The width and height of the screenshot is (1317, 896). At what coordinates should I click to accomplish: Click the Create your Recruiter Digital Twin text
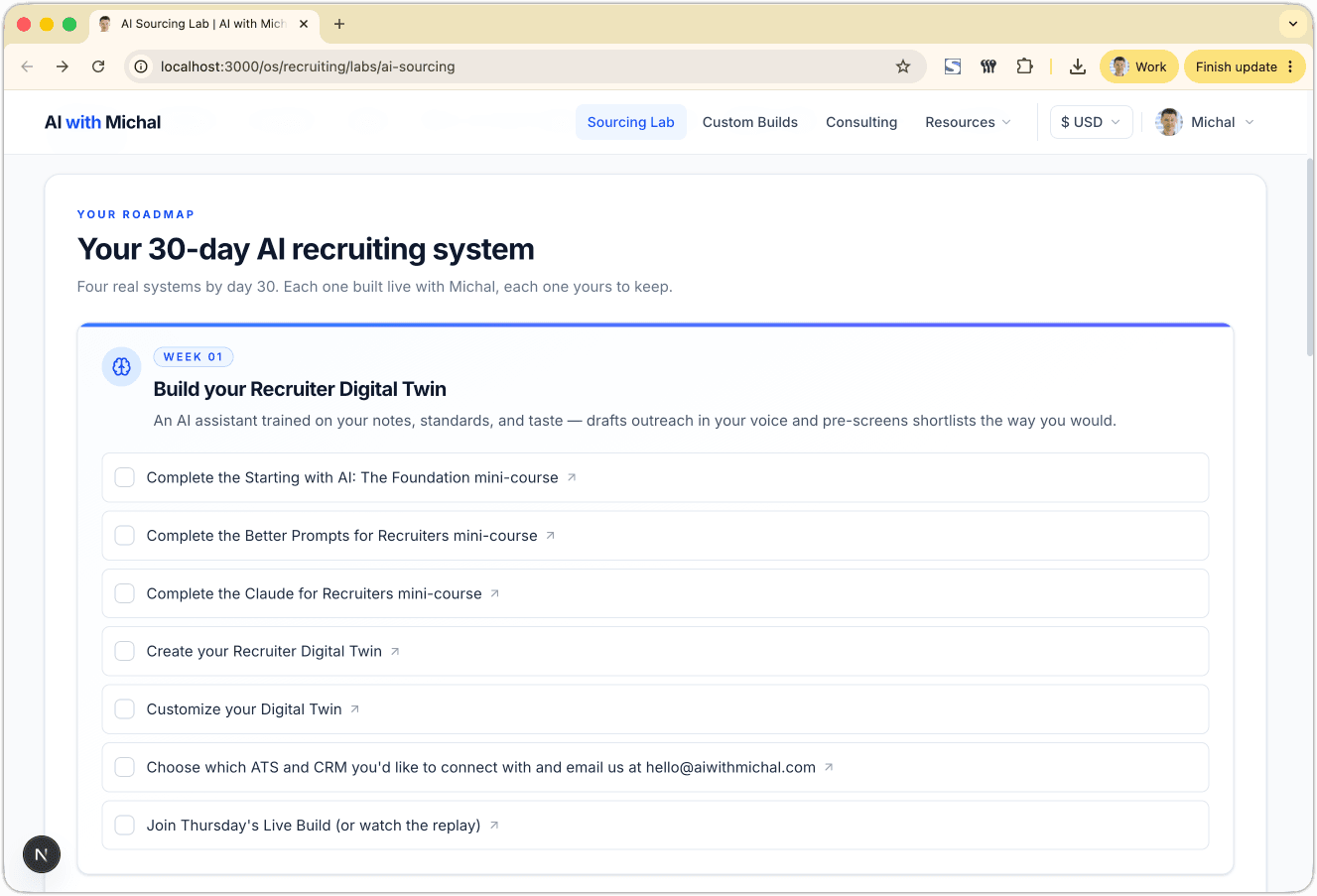264,652
